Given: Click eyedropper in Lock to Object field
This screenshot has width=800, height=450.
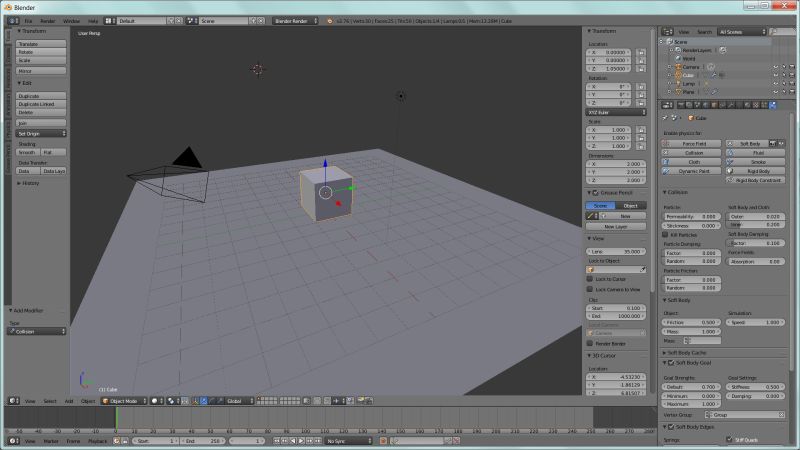Looking at the screenshot, I should [x=643, y=269].
